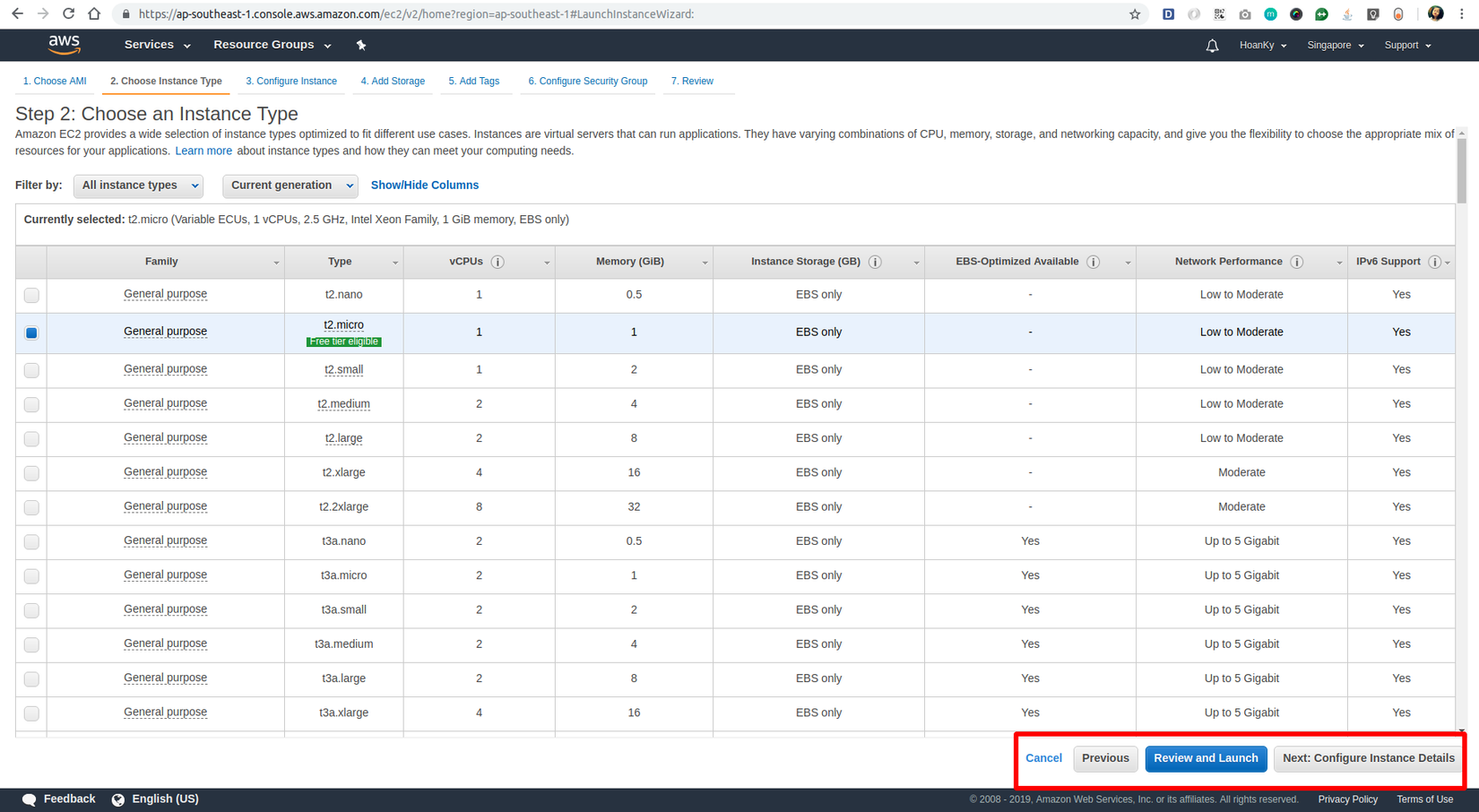The width and height of the screenshot is (1479, 812).
Task: Select the t2.small instance checkbox
Action: coord(31,370)
